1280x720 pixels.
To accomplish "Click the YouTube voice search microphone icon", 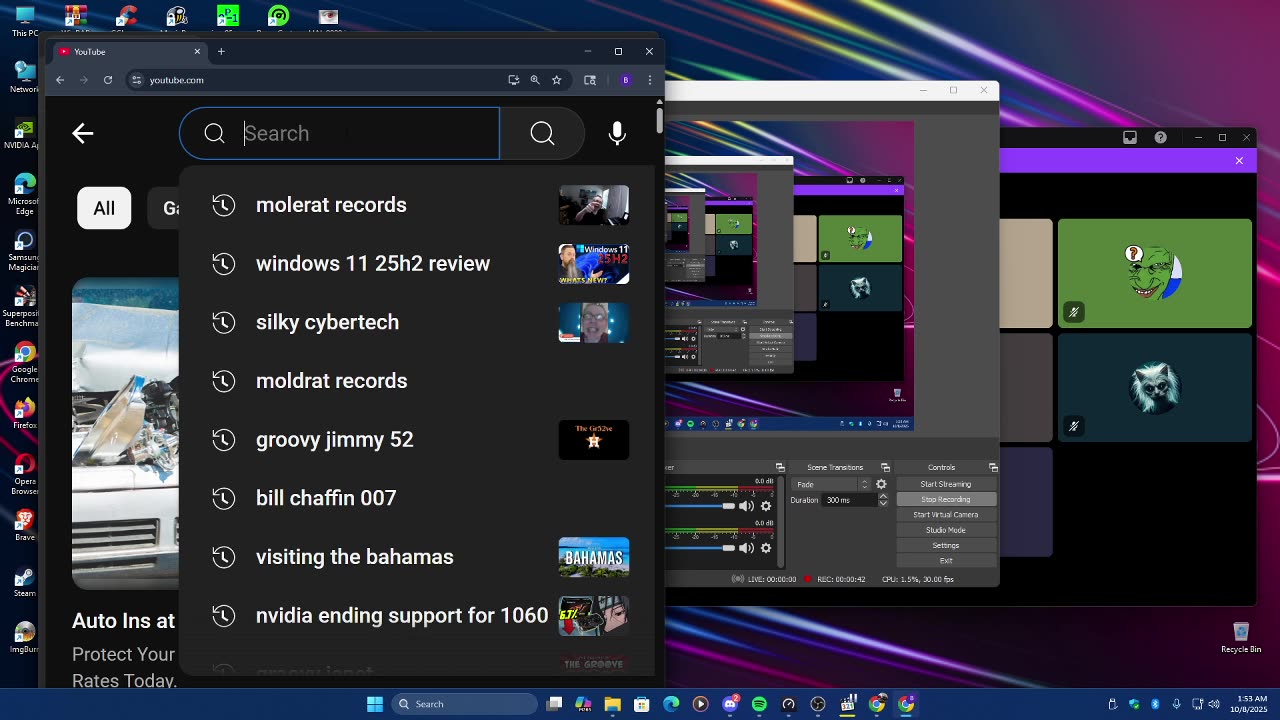I will [617, 133].
